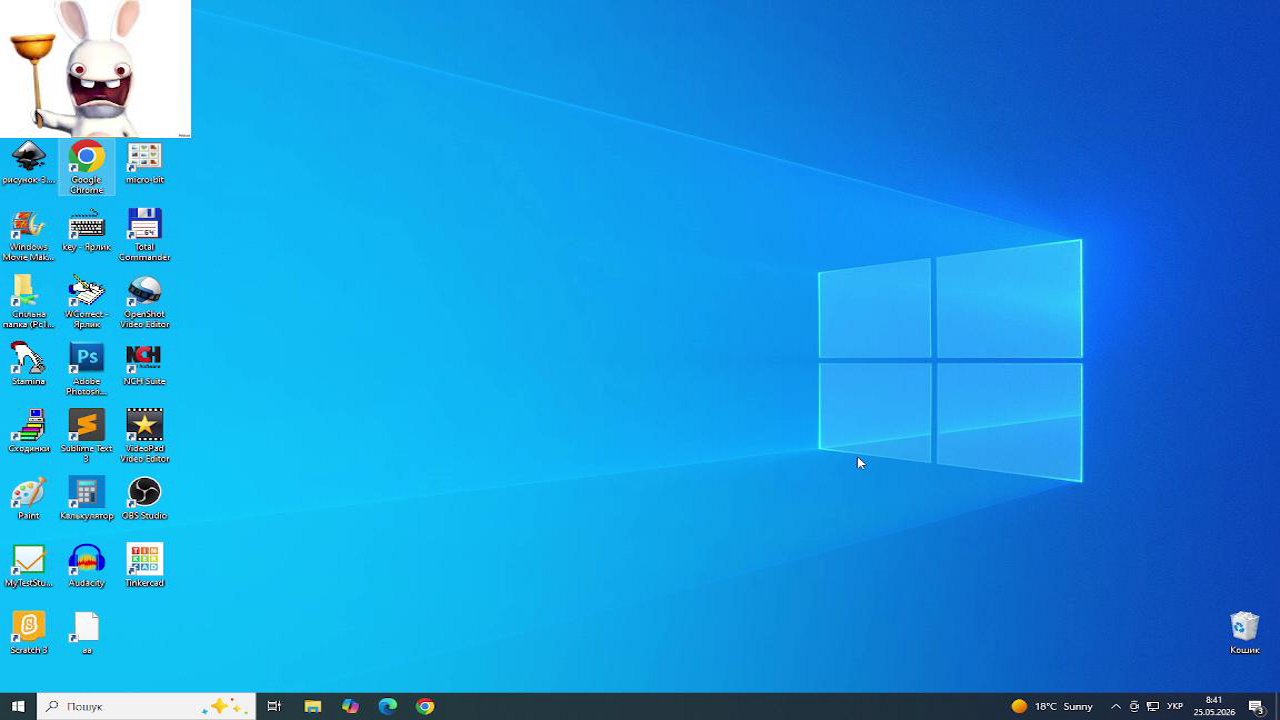Select the Adobe Photoshop desktop icon

(x=87, y=370)
